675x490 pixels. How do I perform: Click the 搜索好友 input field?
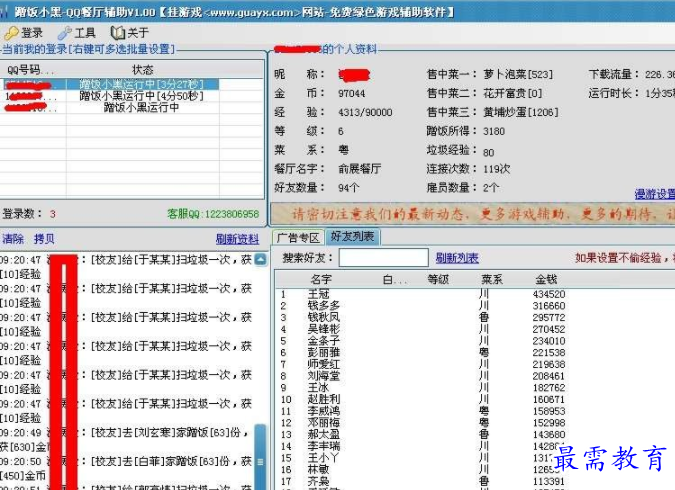pos(384,258)
